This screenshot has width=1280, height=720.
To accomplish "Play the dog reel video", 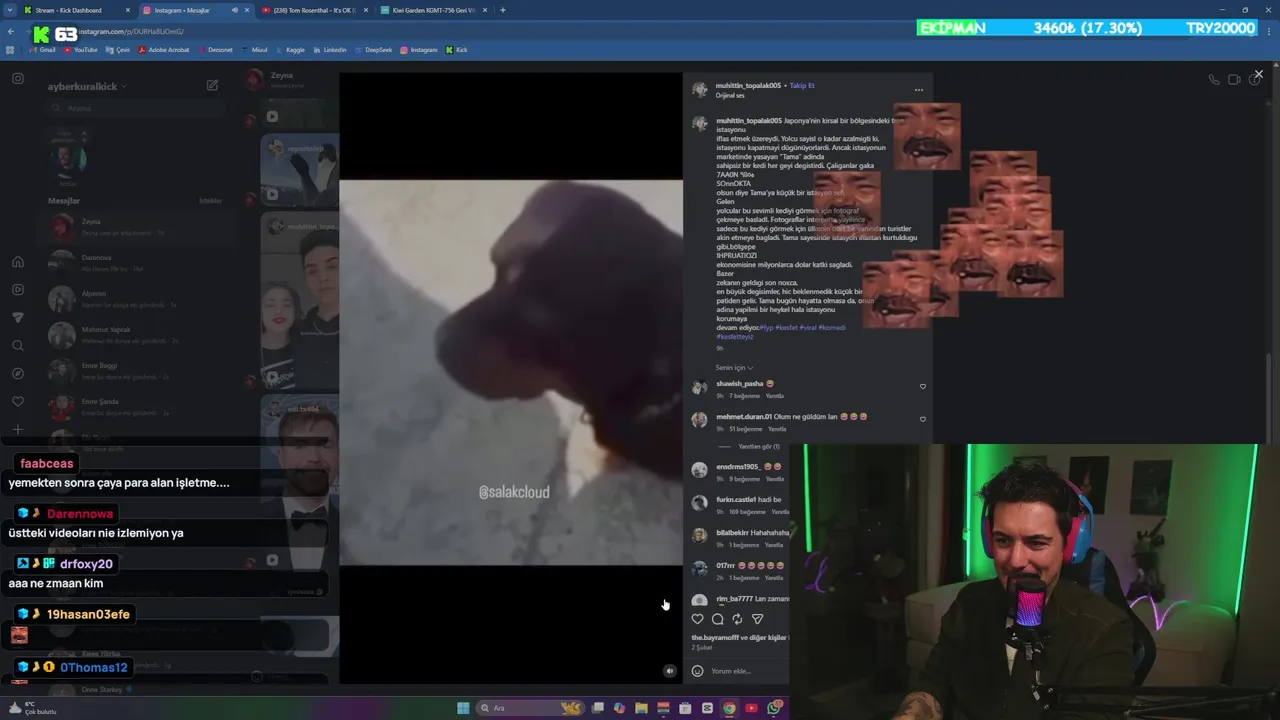I will pyautogui.click(x=511, y=373).
